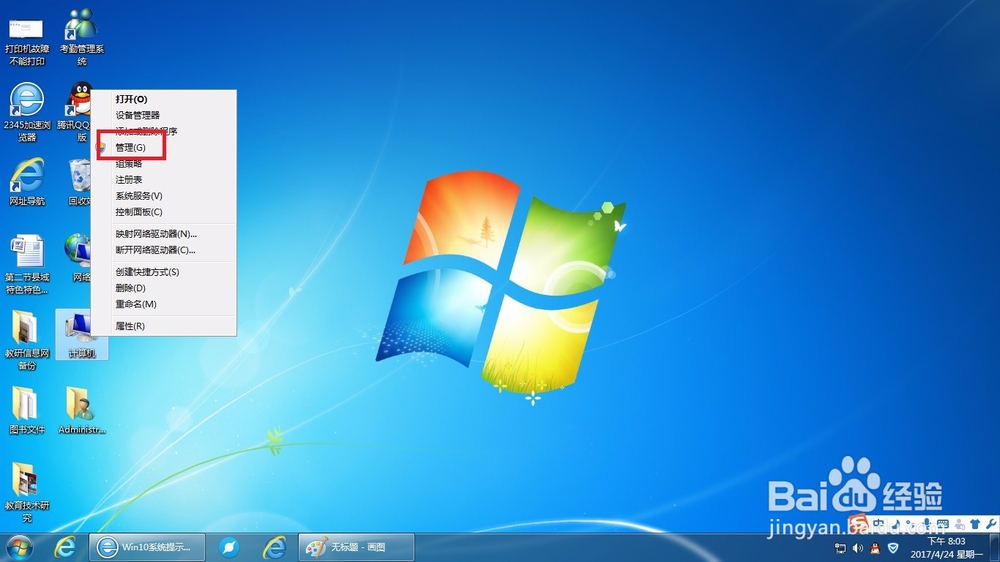Image resolution: width=1000 pixels, height=562 pixels.
Task: Open the 2345加速浏览器 desktop shortcut
Action: (x=26, y=112)
